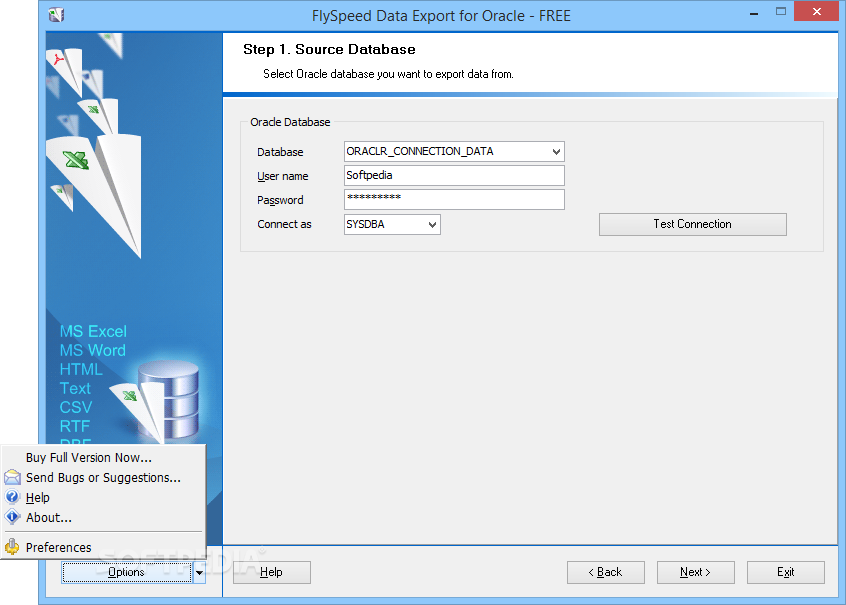Click the 'Select Oracle database' instruction text
Viewport: 846px width, 605px height.
(x=388, y=74)
